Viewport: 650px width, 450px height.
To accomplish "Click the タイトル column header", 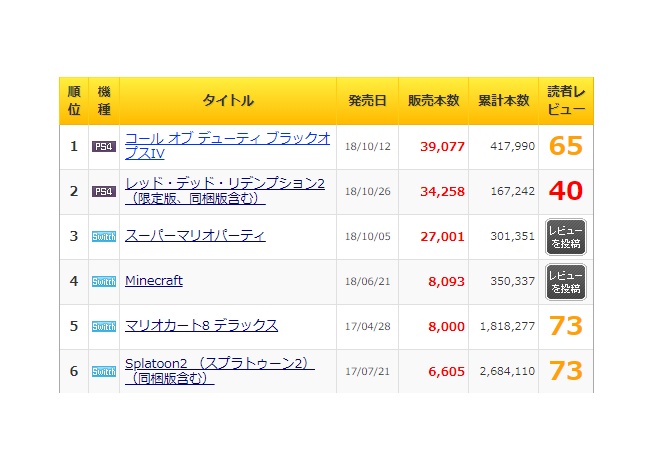I will click(x=228, y=101).
